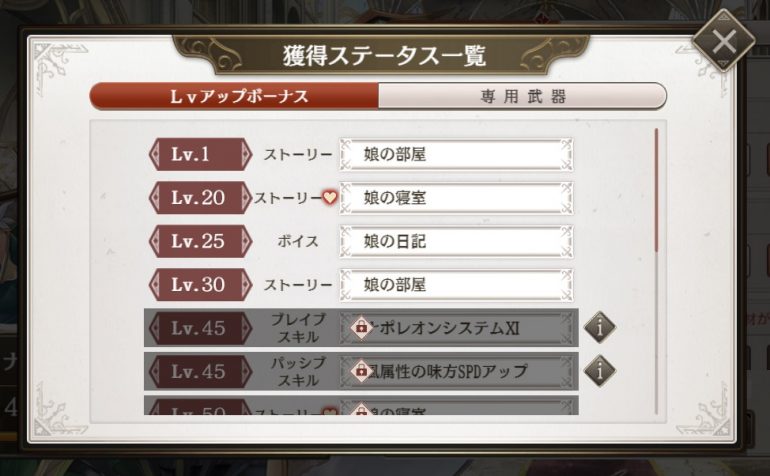Play the Lv.25 voice 娘の日記
This screenshot has width=770, height=476.
pyautogui.click(x=457, y=241)
